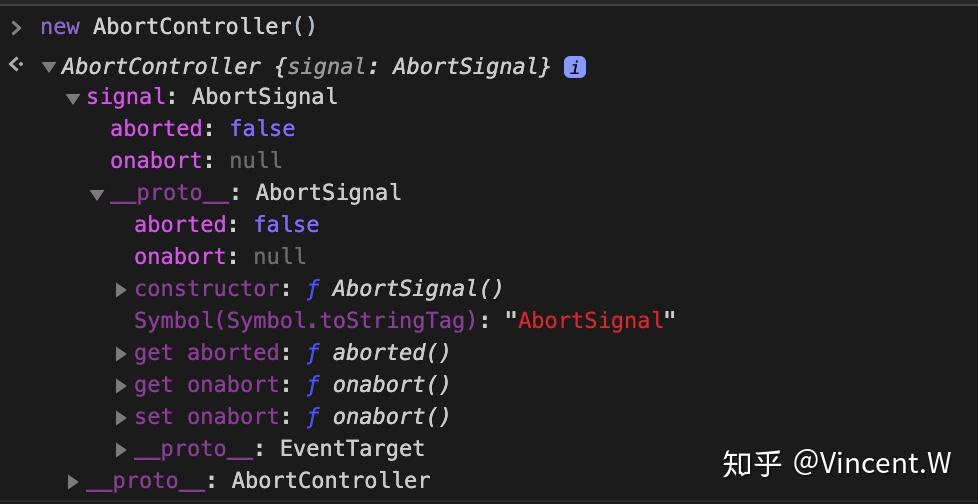The image size is (978, 504).
Task: Click the first onabort: null property
Action: click(196, 161)
